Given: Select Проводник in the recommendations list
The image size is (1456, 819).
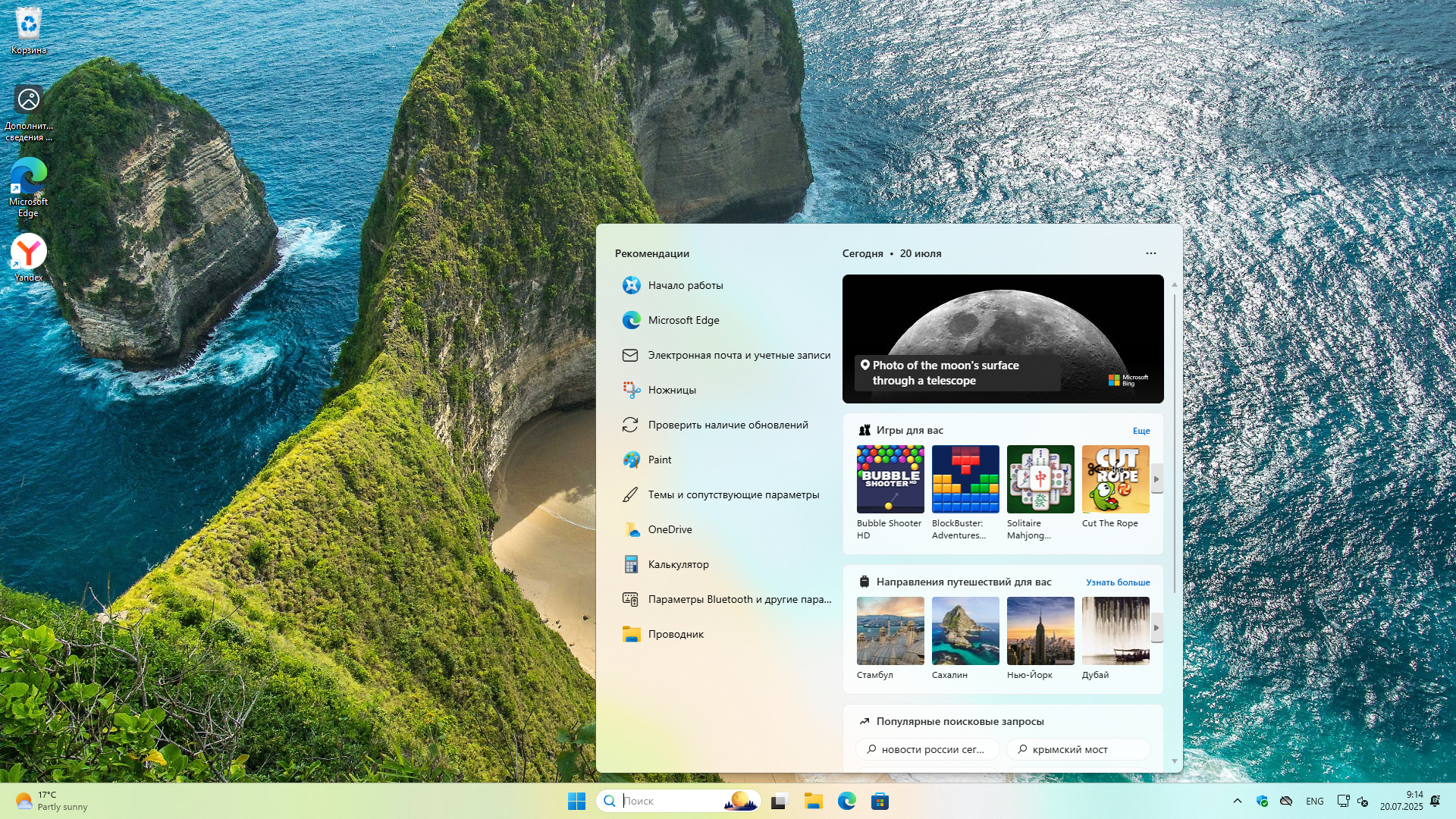Looking at the screenshot, I should click(x=675, y=634).
